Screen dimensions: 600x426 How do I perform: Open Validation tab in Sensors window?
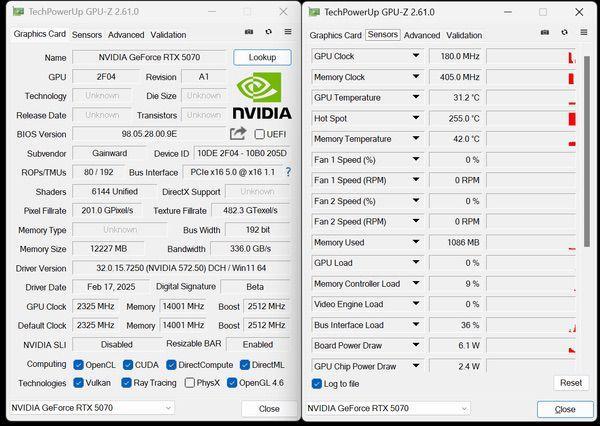tap(464, 35)
